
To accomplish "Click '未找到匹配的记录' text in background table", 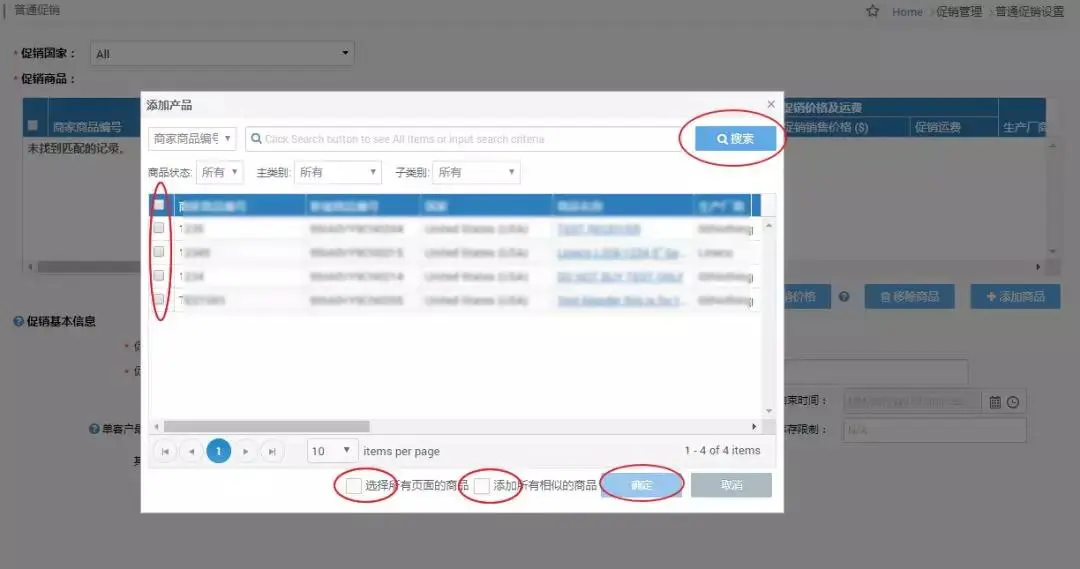I will [x=76, y=148].
